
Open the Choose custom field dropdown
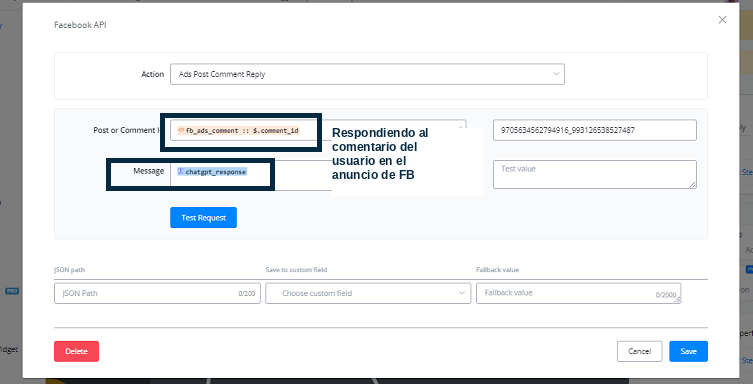click(x=368, y=293)
